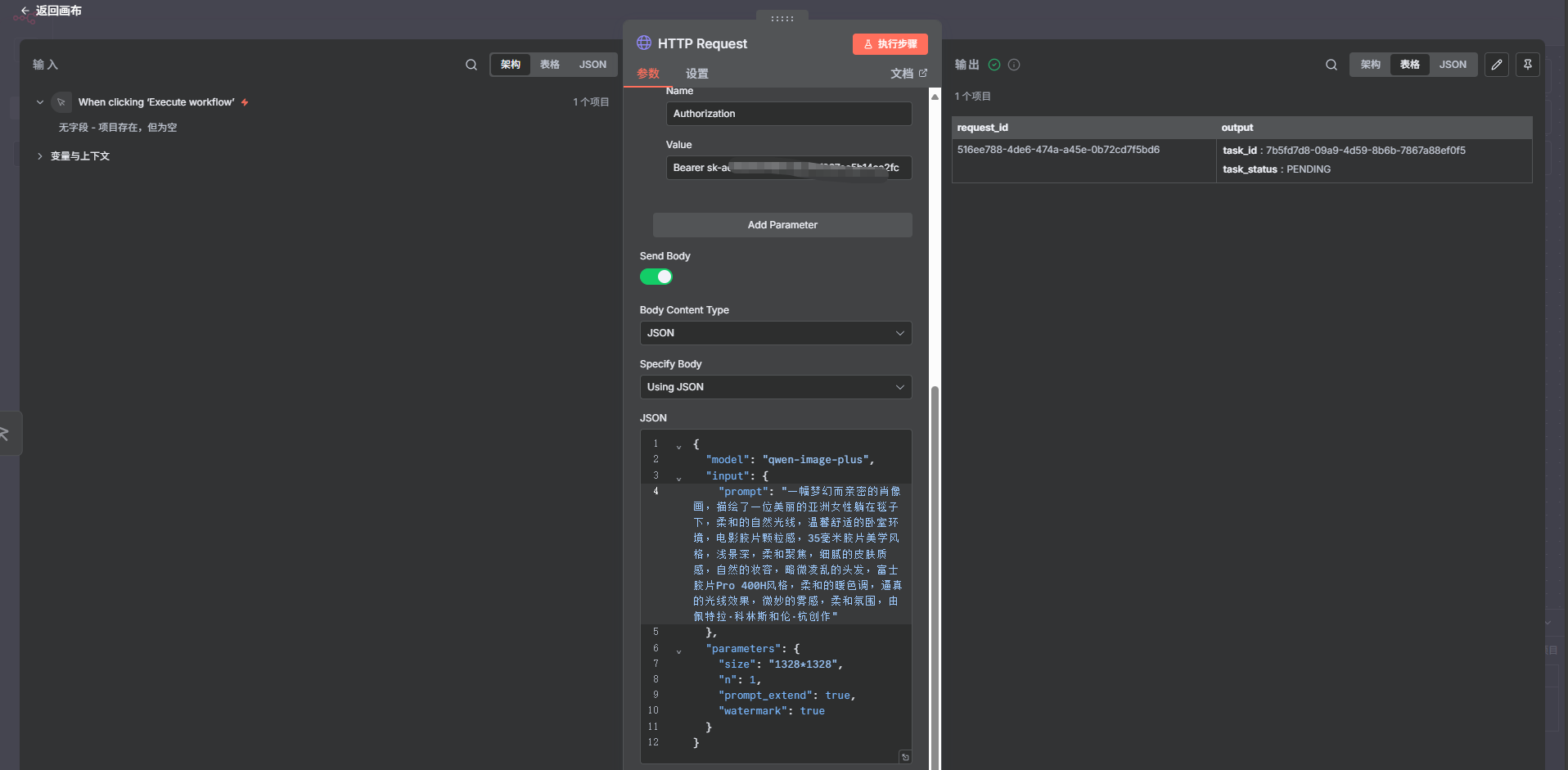Click the trigger node cursor icon

coord(61,102)
